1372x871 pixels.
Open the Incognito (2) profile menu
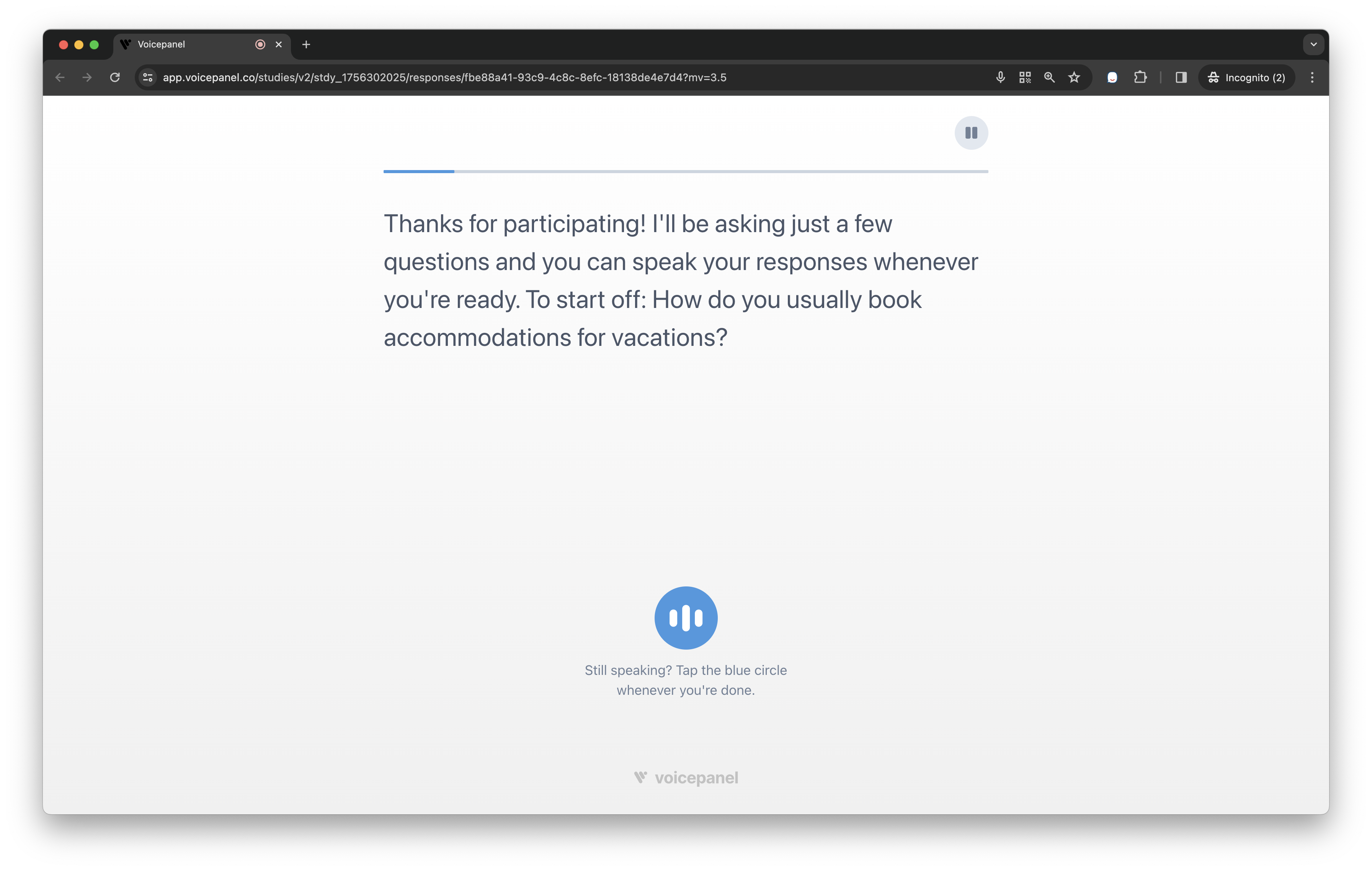click(1246, 77)
